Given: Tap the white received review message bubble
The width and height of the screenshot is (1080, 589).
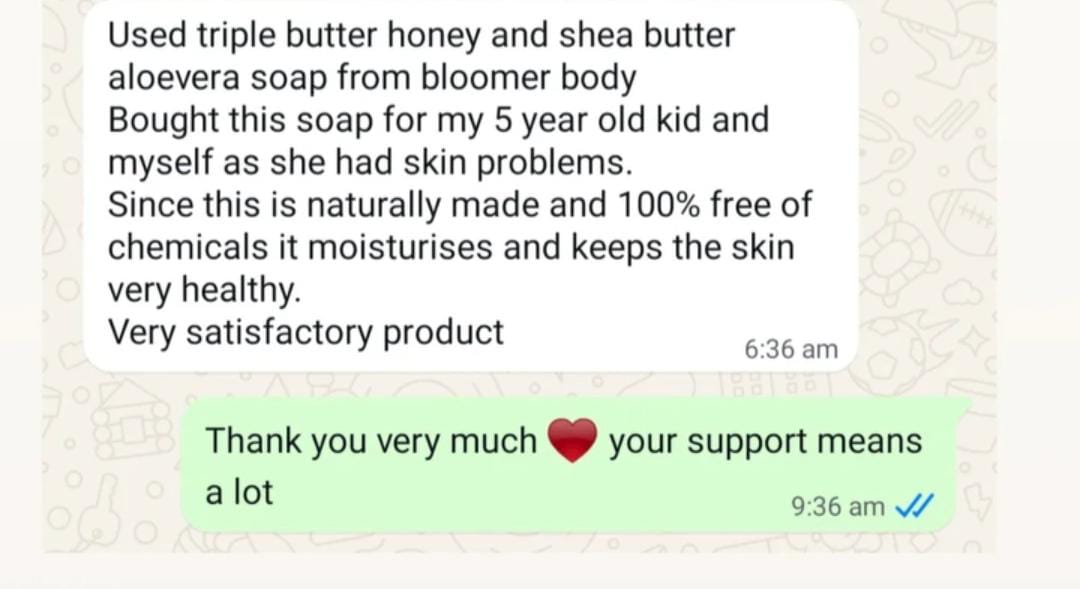Looking at the screenshot, I should 471,187.
